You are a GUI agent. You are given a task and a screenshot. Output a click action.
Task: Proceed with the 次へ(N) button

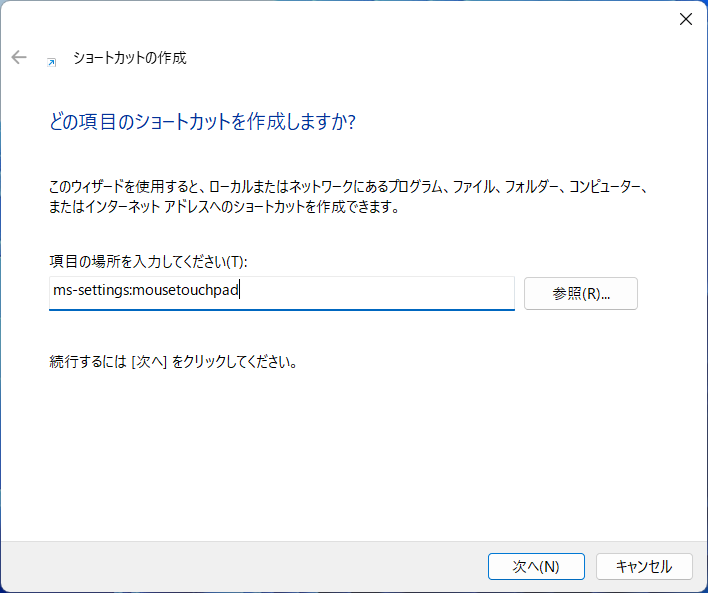[536, 566]
